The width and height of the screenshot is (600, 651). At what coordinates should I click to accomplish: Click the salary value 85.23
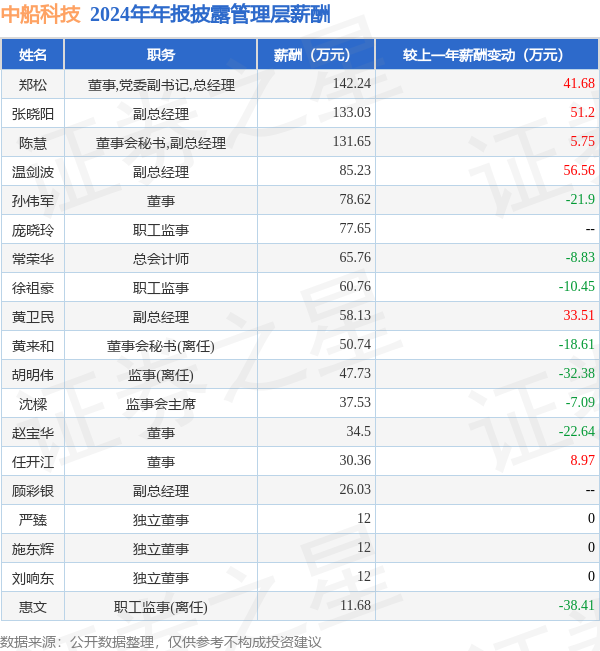355,170
